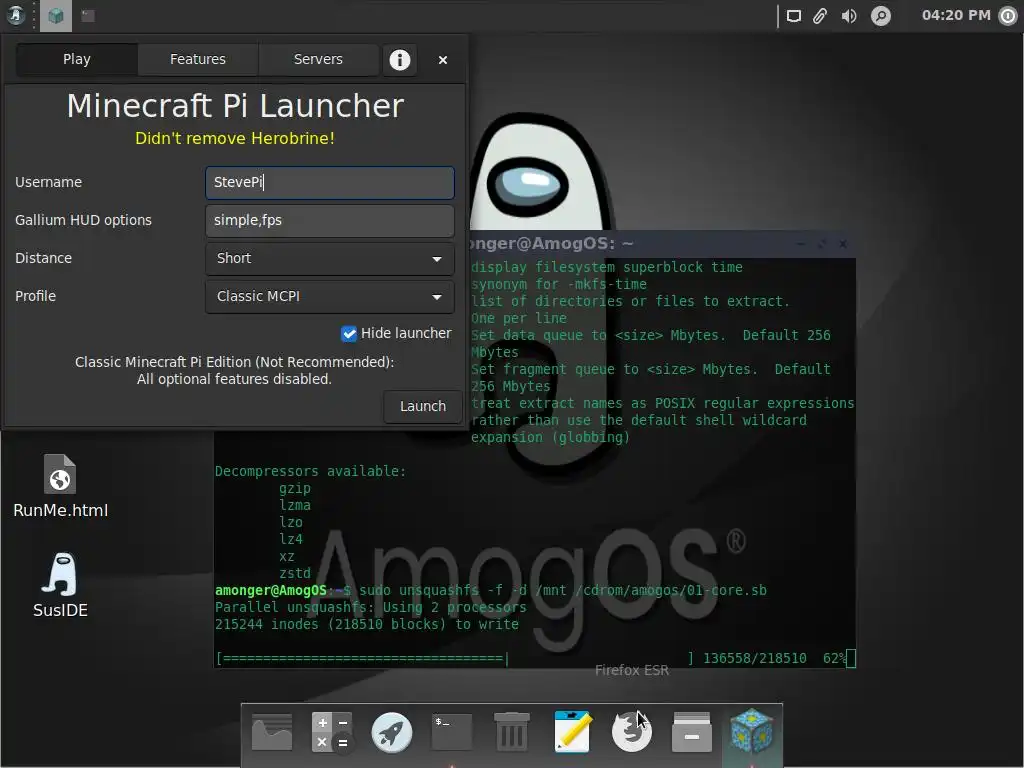This screenshot has height=768, width=1024.
Task: Open the Firefox ESR dock icon
Action: click(632, 731)
